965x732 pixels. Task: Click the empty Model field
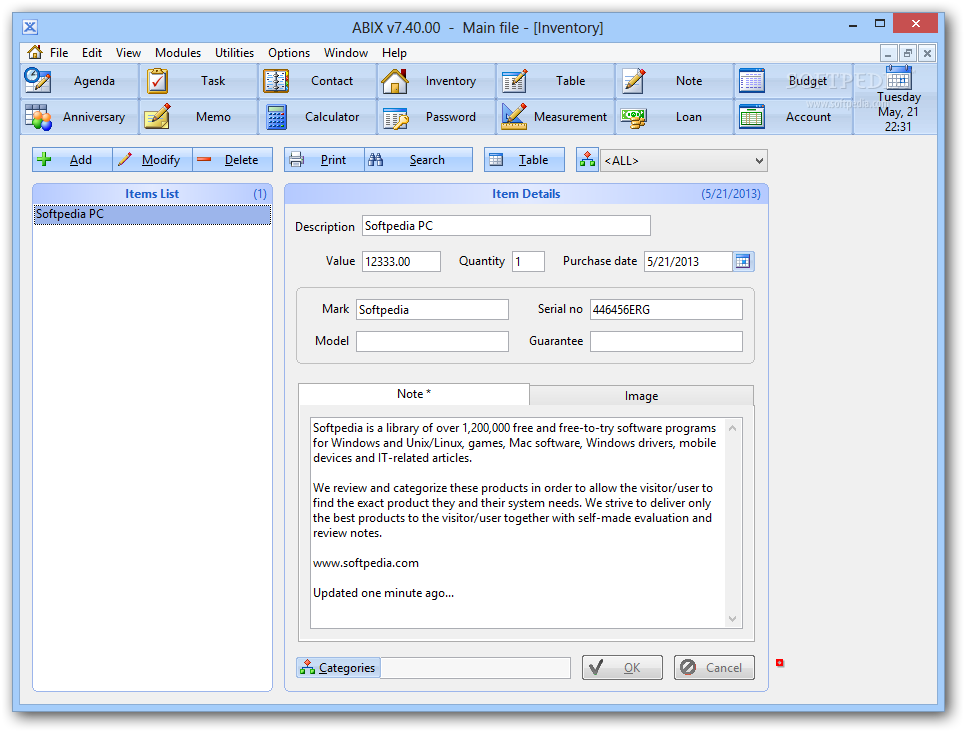coord(432,342)
